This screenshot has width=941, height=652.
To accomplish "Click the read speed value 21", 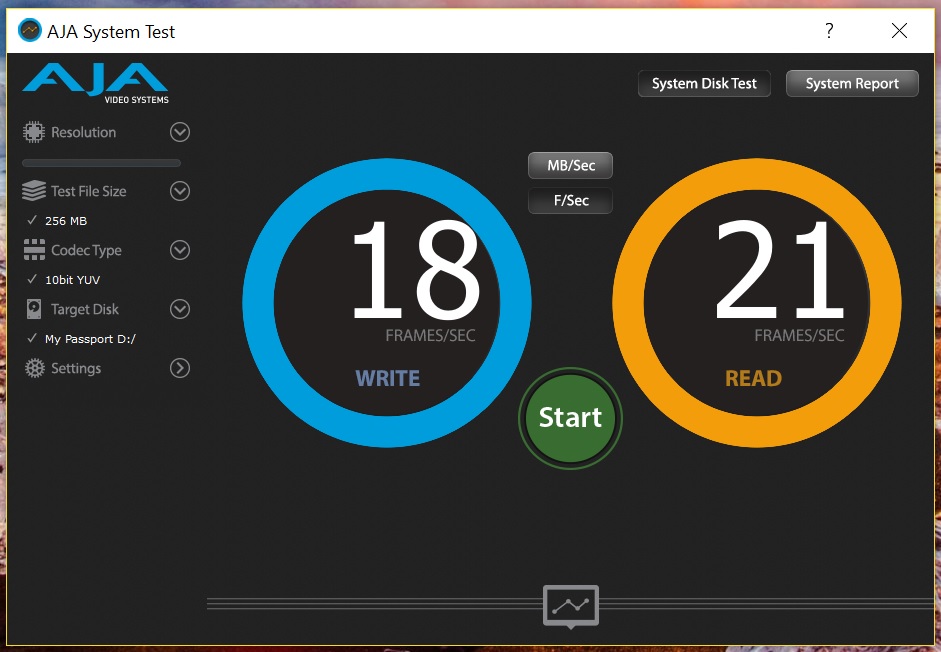I will tap(780, 269).
